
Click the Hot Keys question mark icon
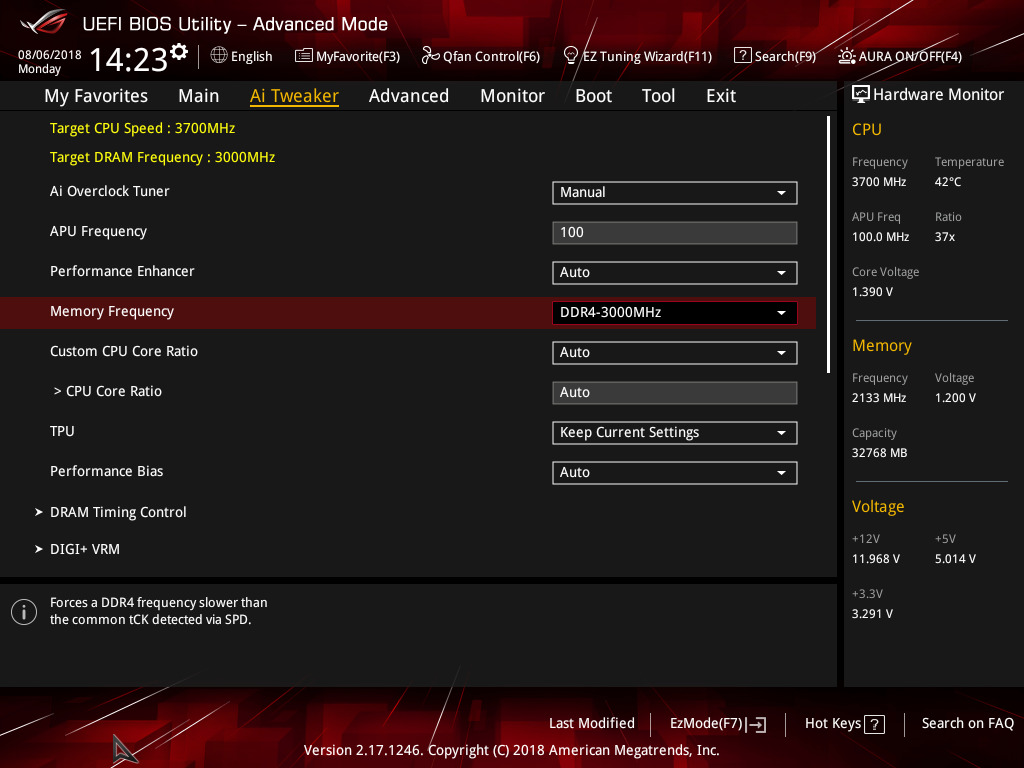point(874,724)
